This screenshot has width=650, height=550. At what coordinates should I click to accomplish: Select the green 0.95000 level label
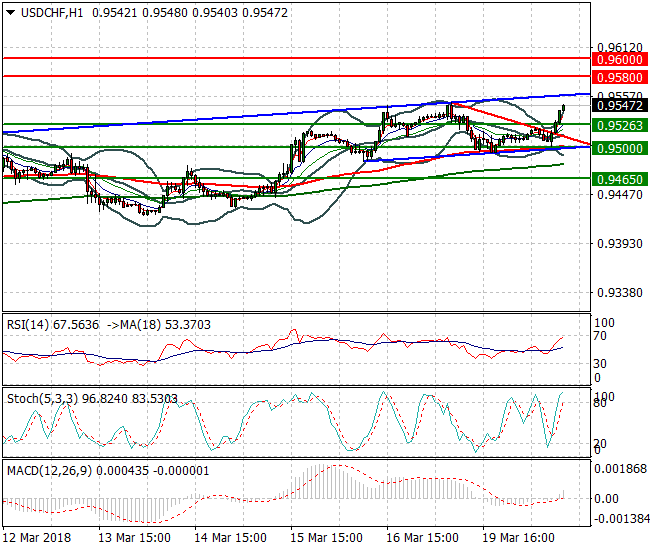tap(620, 148)
